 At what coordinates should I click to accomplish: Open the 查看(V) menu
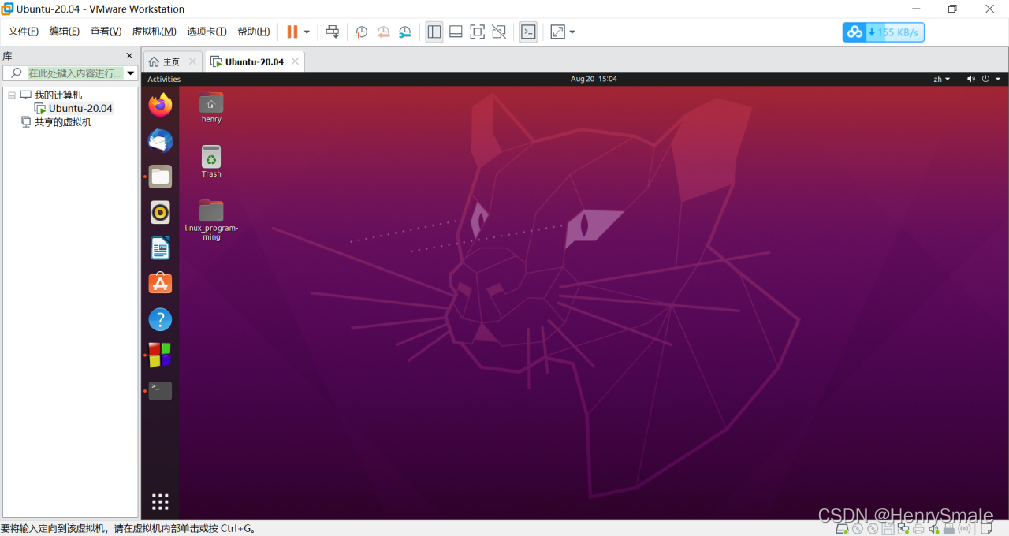(x=106, y=32)
